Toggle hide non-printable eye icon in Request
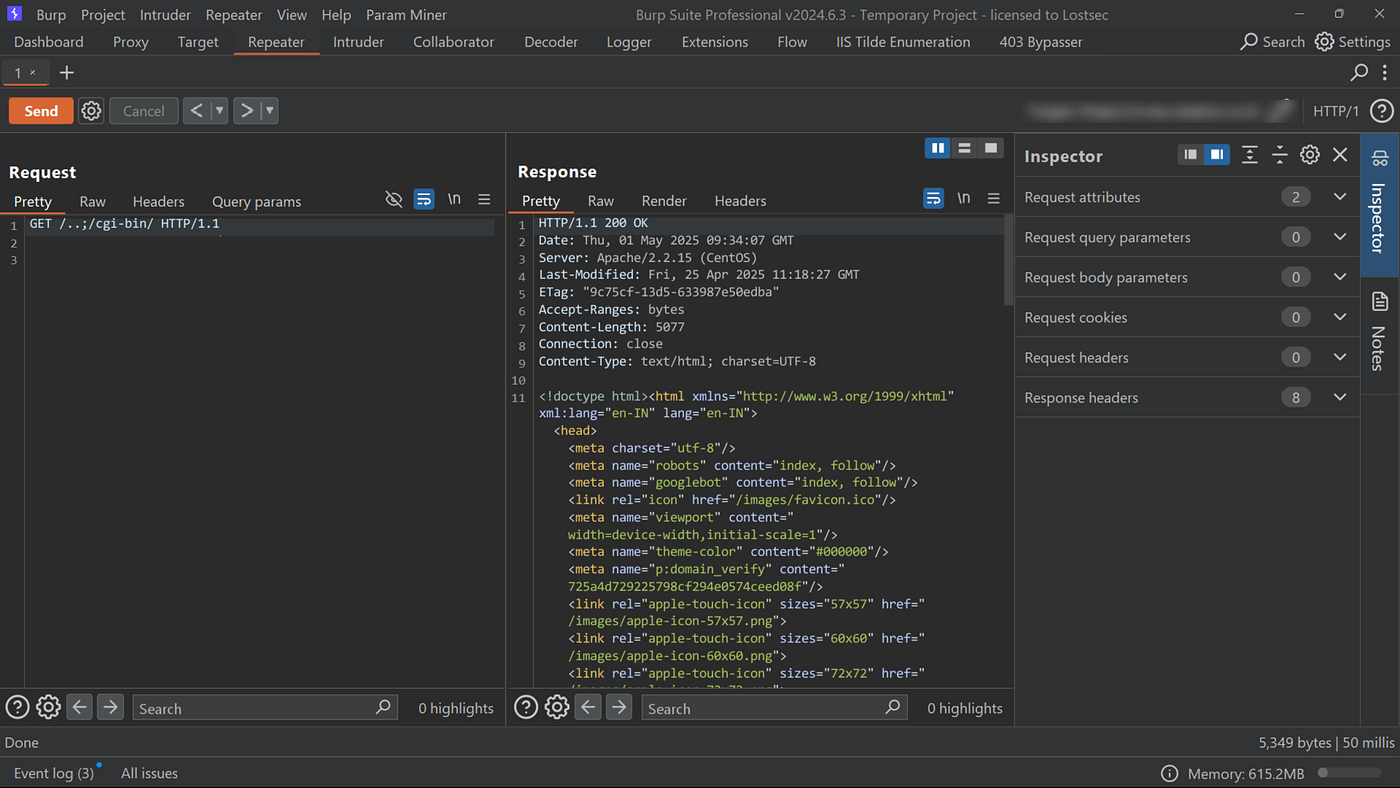The image size is (1400, 788). [x=394, y=199]
